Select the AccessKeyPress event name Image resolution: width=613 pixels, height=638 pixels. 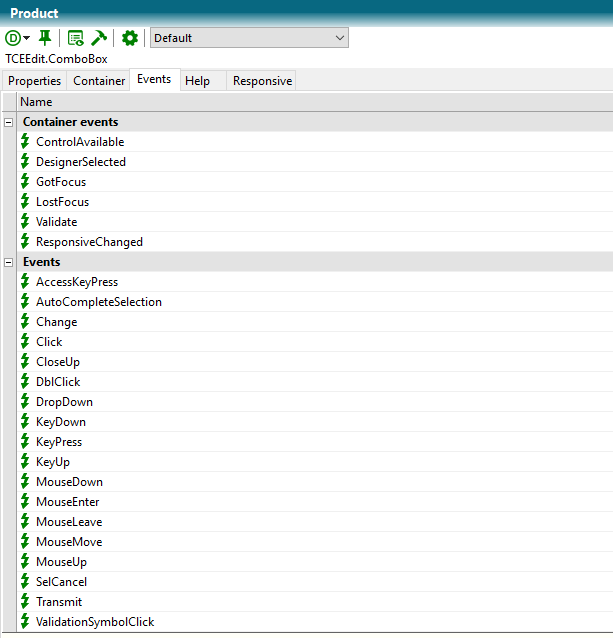coord(77,282)
